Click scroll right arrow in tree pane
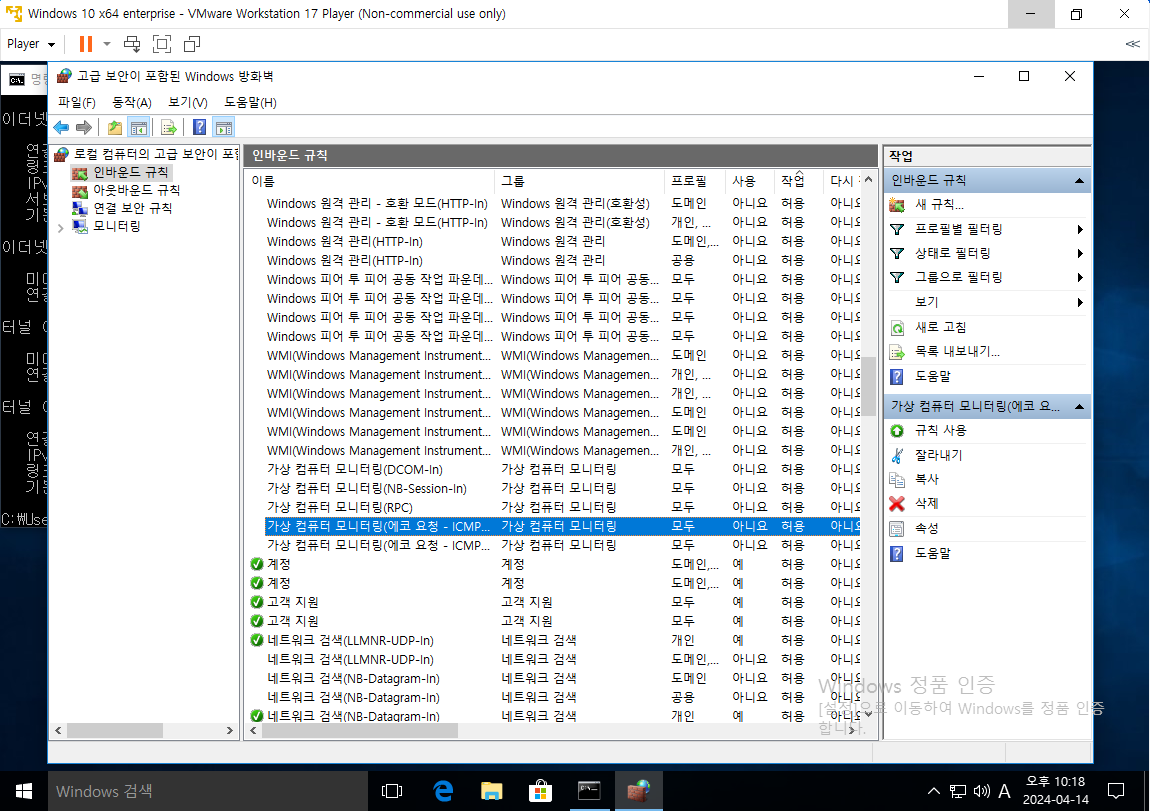 coord(230,730)
